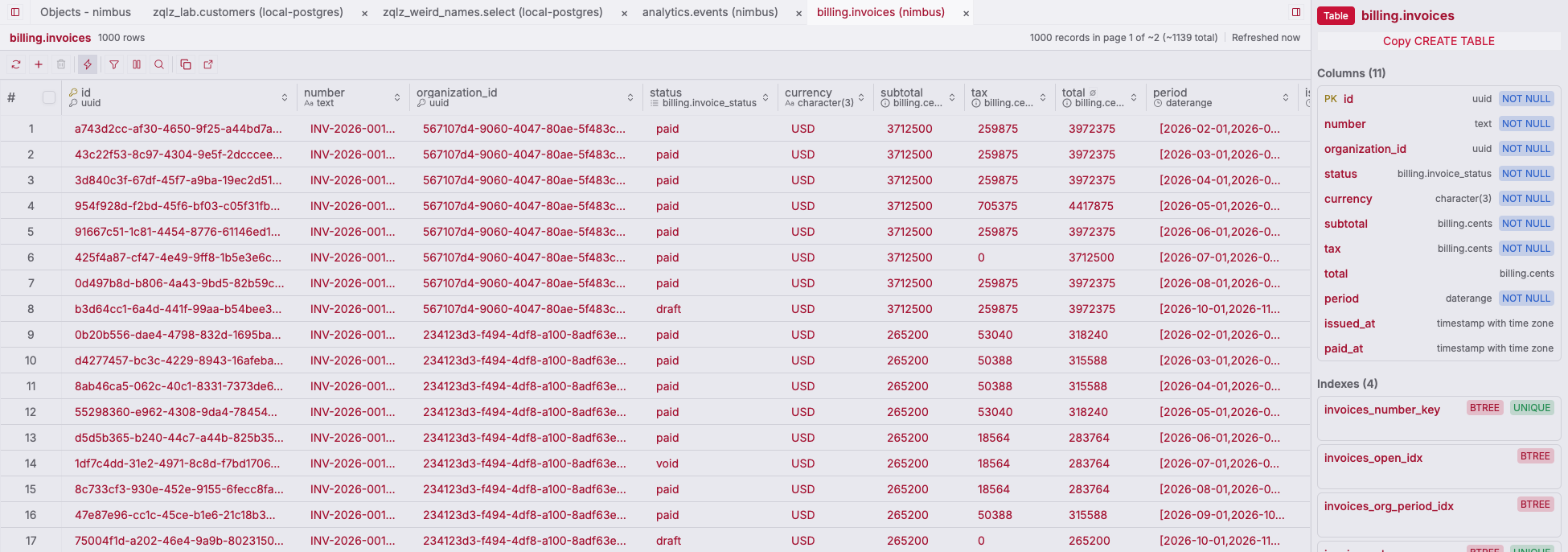Click Copy CREATE TABLE link

[1439, 41]
